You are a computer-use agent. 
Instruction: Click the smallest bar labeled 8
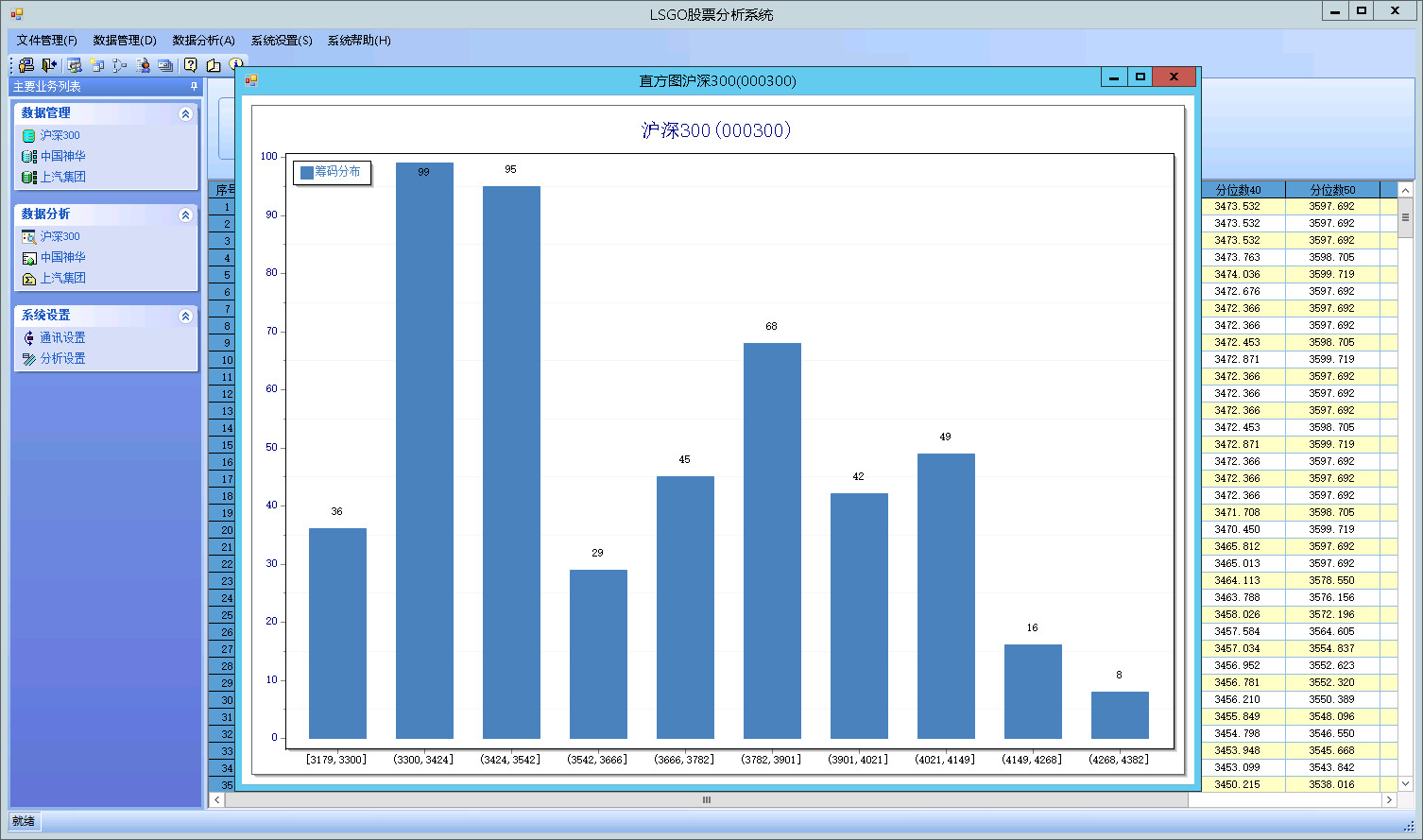(1120, 715)
